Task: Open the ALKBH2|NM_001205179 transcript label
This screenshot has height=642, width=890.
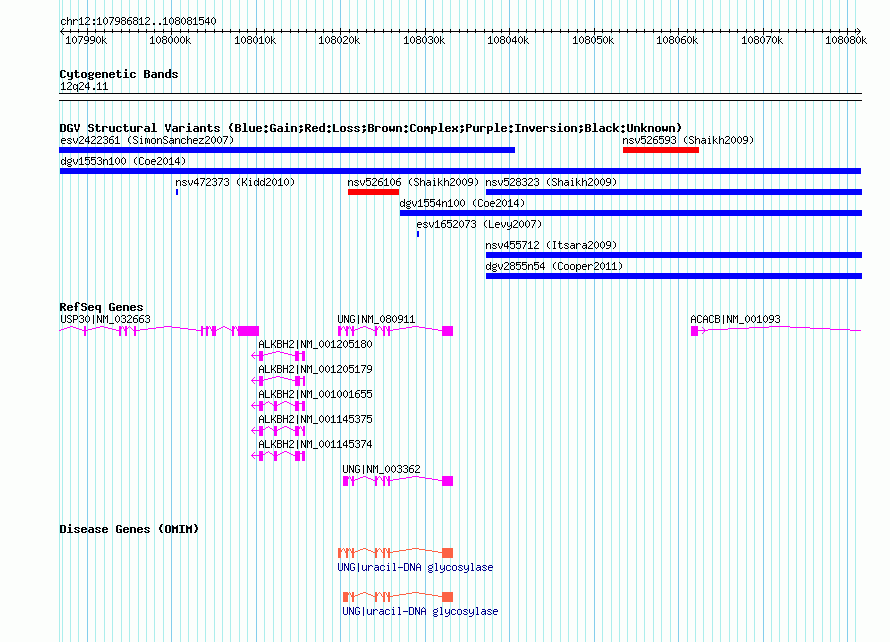Action: pyautogui.click(x=316, y=370)
